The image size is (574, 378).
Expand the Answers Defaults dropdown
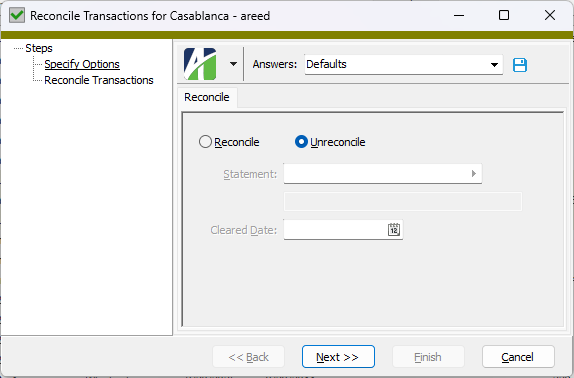point(494,65)
